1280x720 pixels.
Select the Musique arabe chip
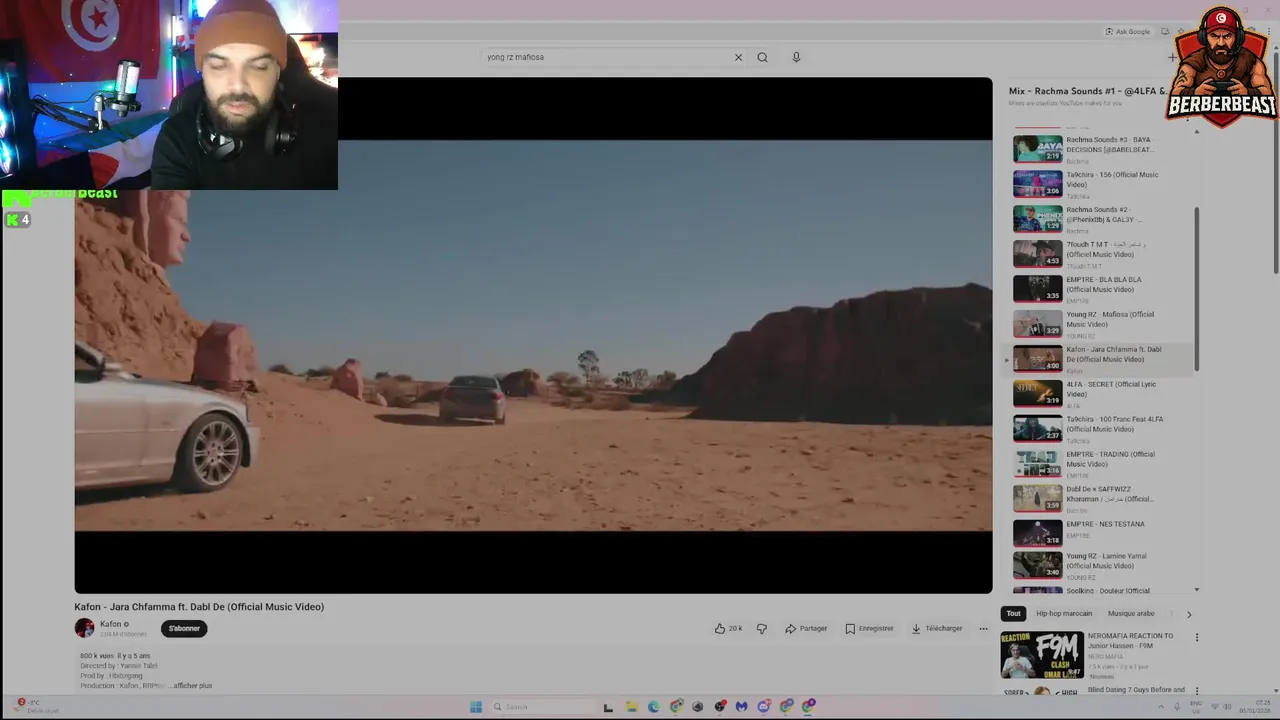pos(1131,614)
